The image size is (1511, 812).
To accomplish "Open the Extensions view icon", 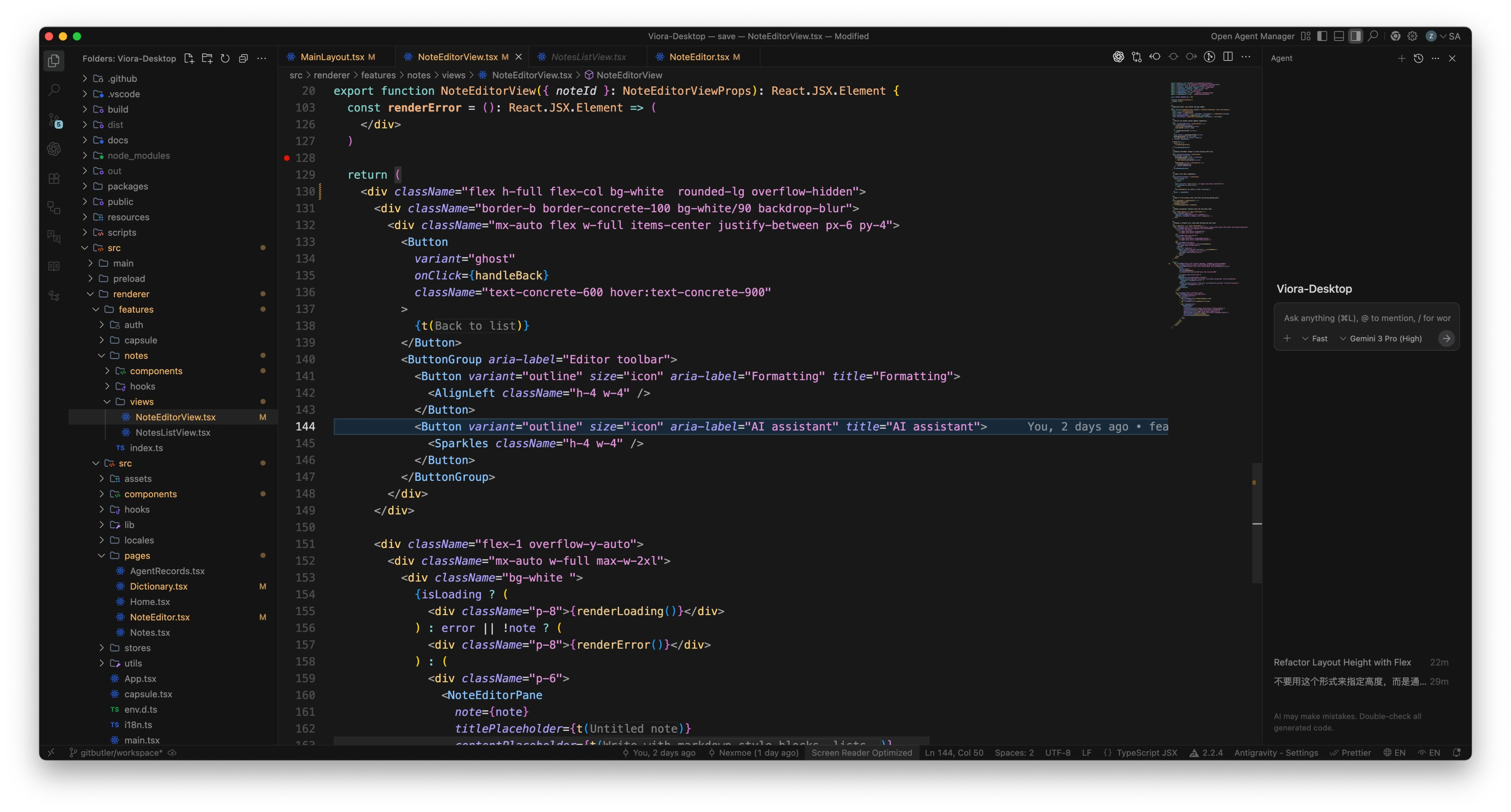I will 54,178.
